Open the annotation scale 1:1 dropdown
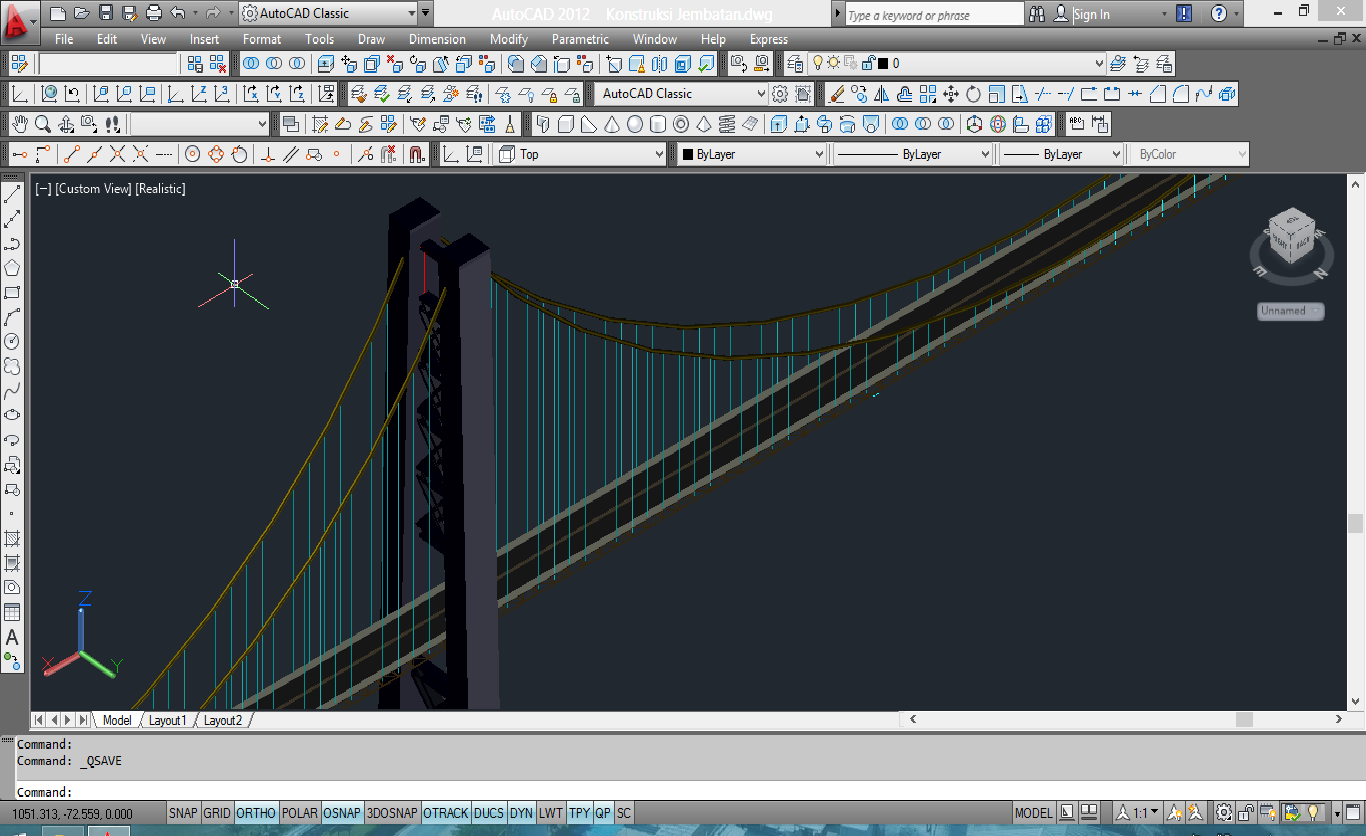1366x836 pixels. point(1140,813)
